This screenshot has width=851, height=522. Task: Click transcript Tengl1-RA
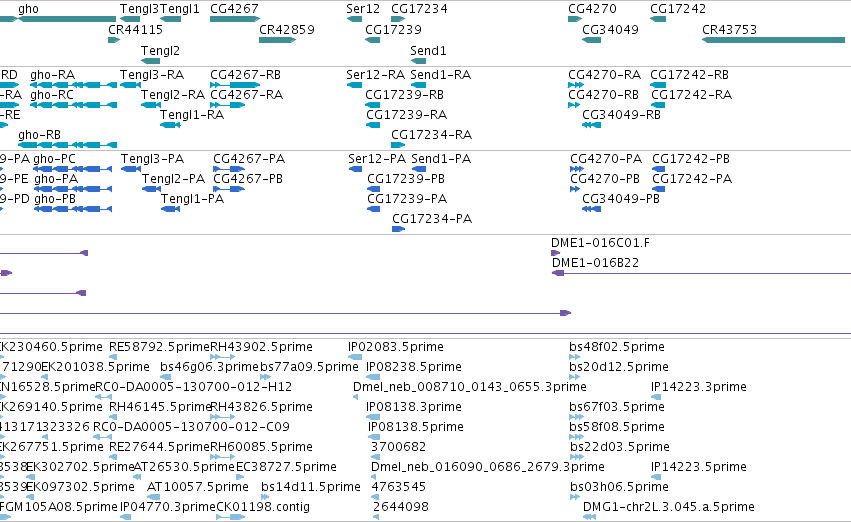(x=192, y=114)
